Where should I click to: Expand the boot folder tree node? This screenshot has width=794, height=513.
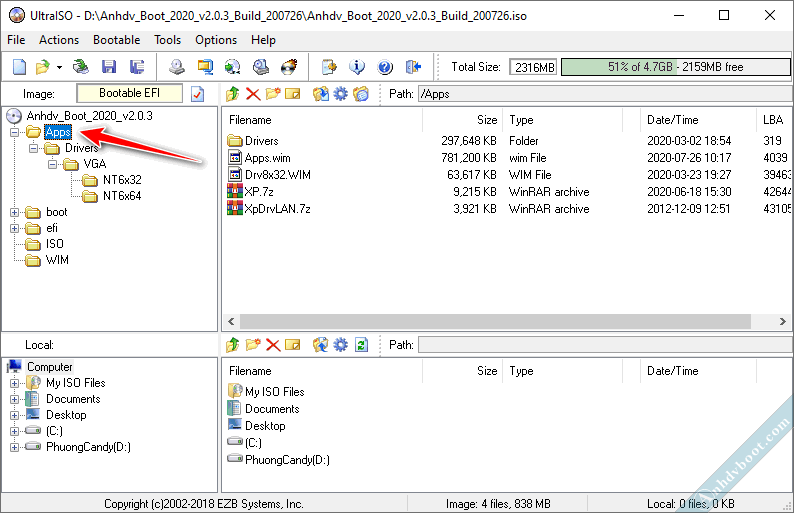pos(14,213)
